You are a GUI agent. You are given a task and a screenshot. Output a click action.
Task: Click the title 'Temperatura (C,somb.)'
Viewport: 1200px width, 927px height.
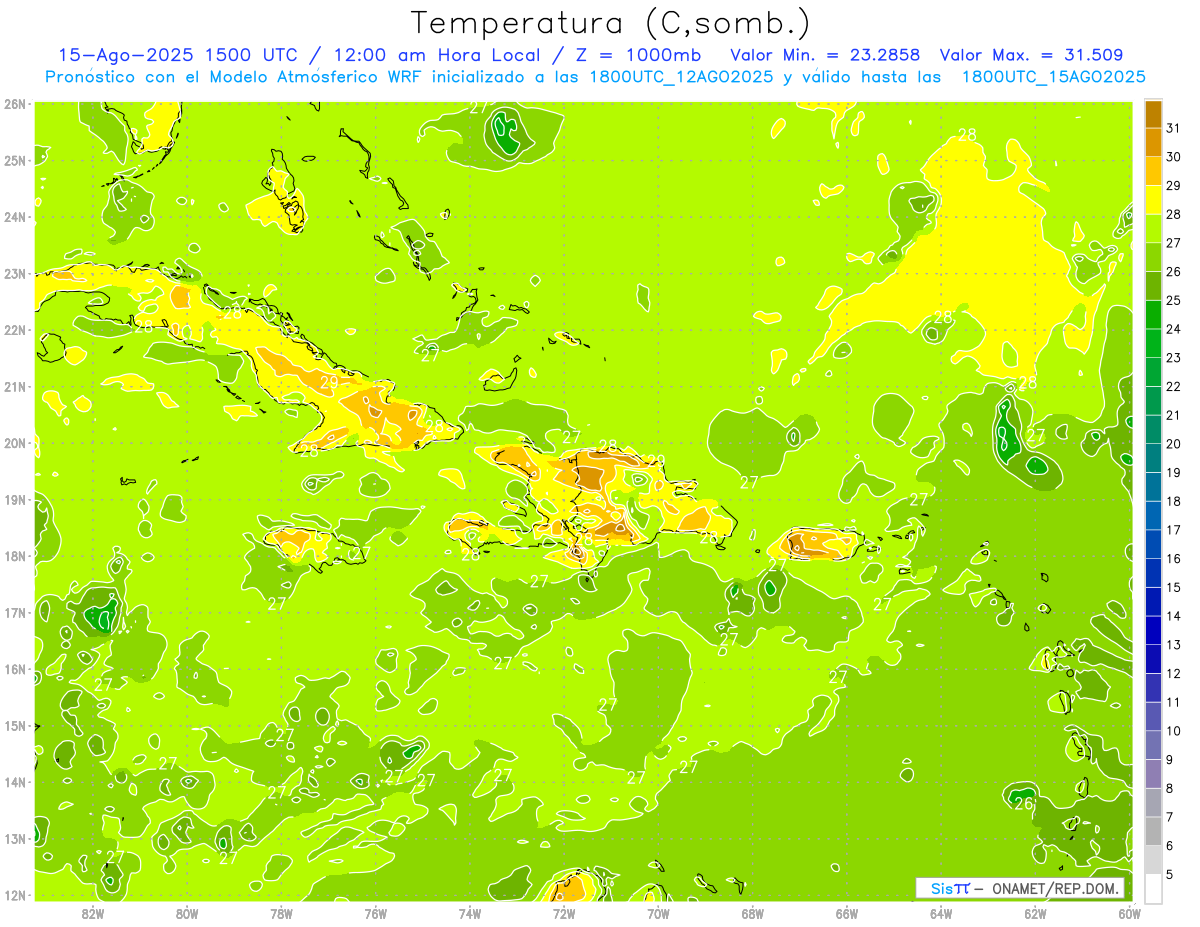[x=611, y=23]
